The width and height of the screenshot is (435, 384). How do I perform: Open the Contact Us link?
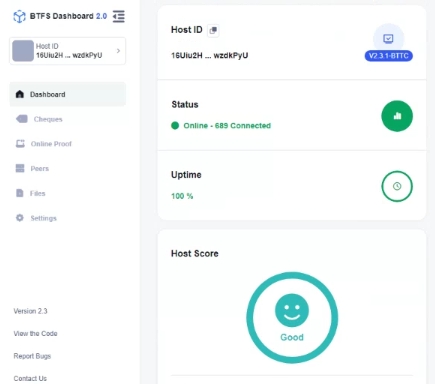click(30, 378)
